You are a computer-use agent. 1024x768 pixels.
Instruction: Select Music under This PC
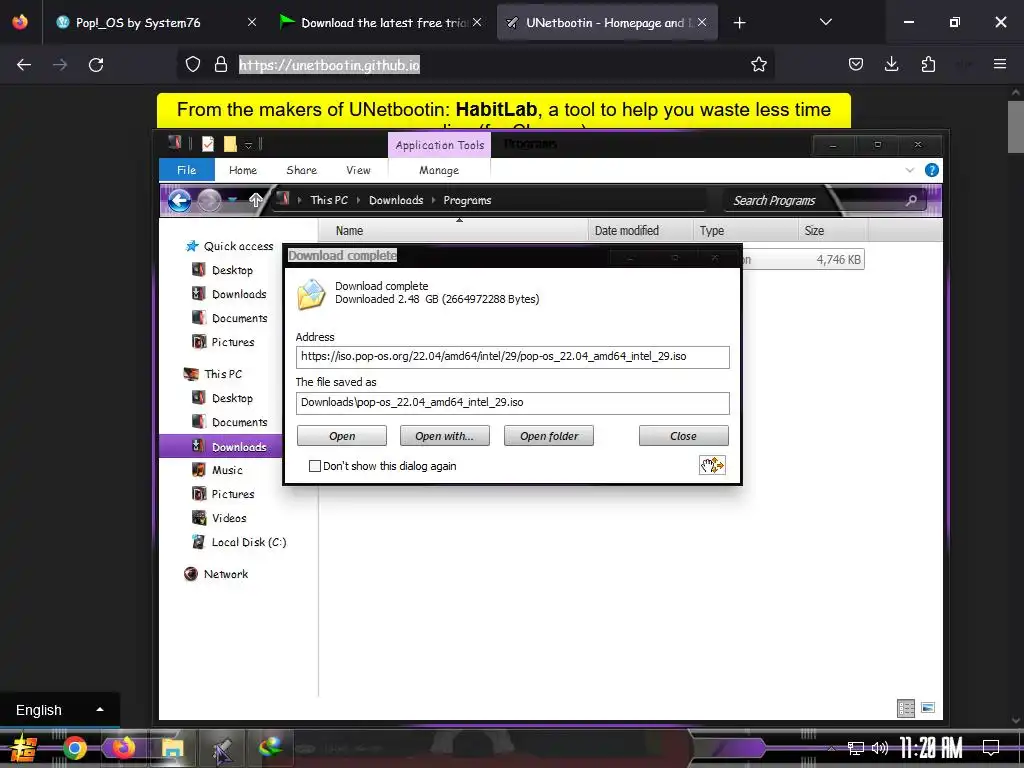[217, 470]
